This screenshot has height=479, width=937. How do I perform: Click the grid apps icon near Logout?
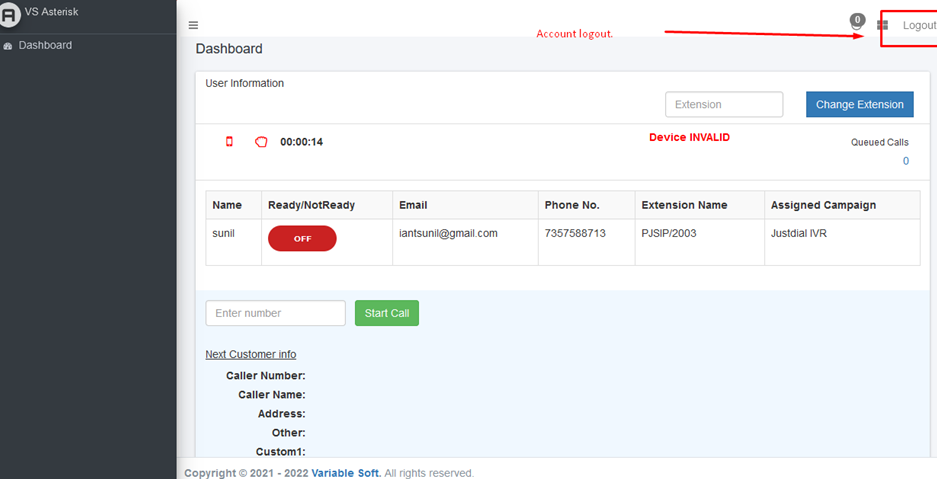click(883, 26)
